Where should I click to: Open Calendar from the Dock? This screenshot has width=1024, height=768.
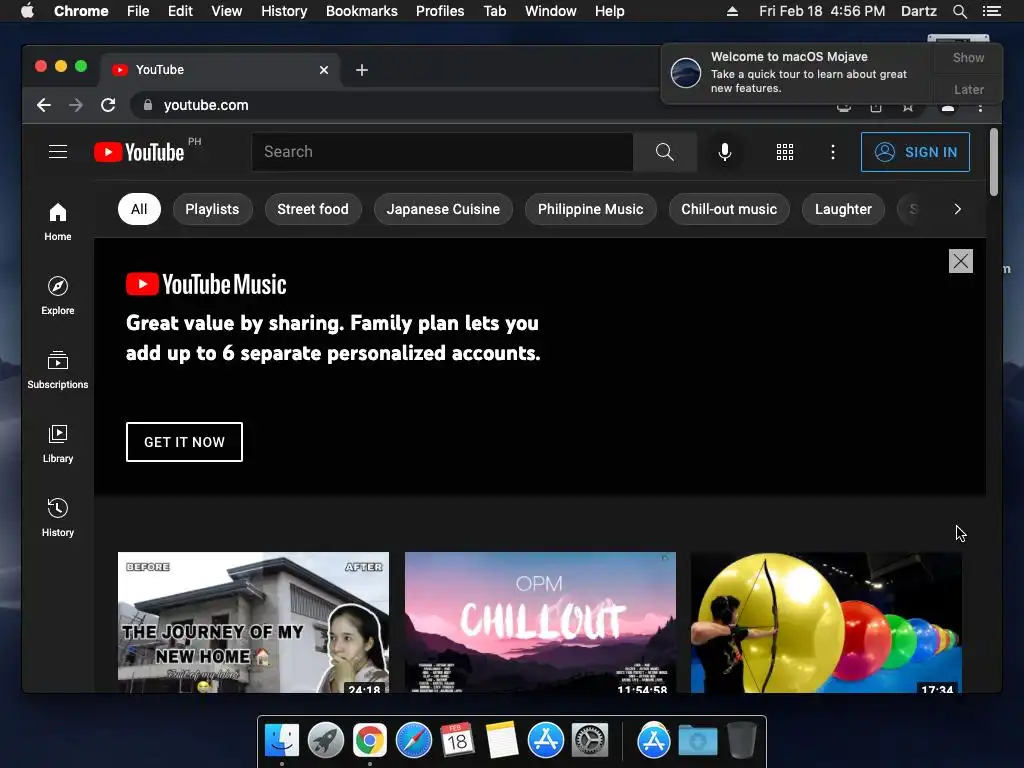[x=457, y=741]
